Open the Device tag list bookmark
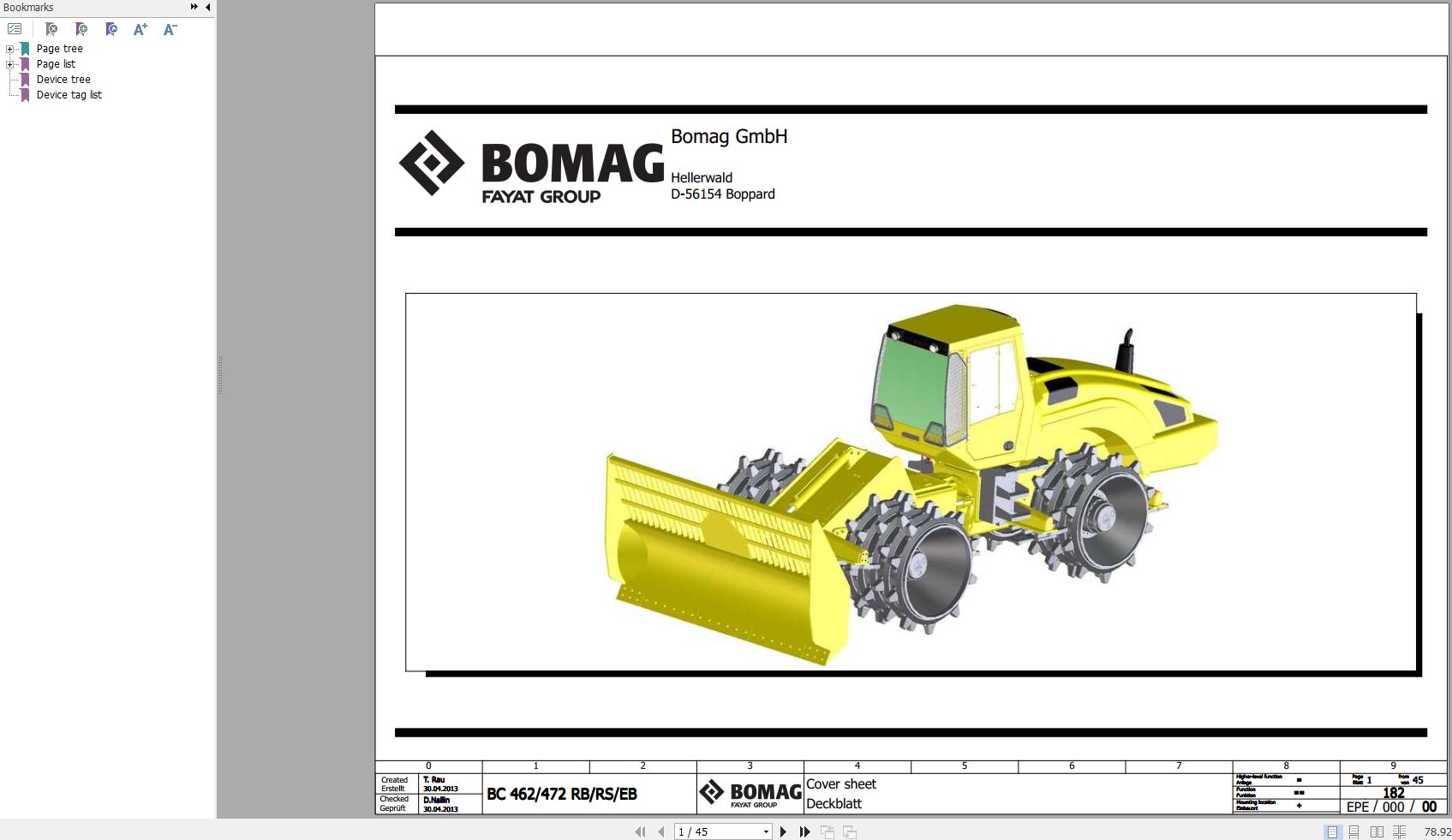The height and width of the screenshot is (840, 1452). (69, 95)
